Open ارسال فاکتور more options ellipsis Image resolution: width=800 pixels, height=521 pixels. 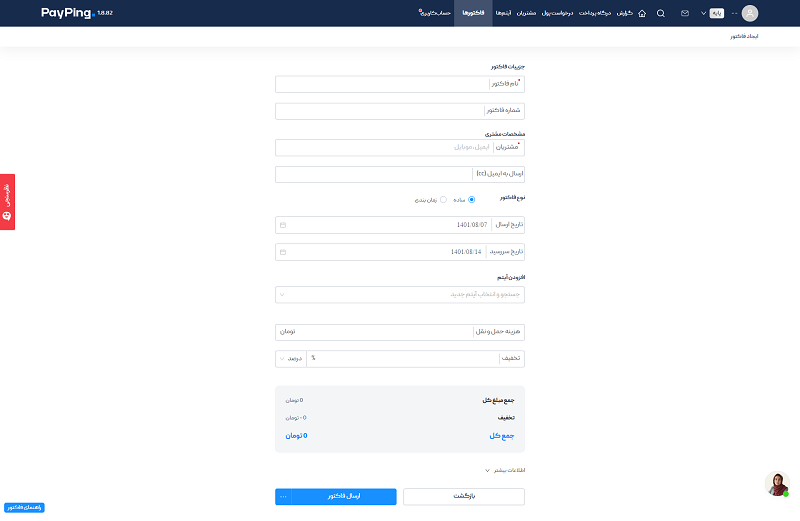pos(283,497)
